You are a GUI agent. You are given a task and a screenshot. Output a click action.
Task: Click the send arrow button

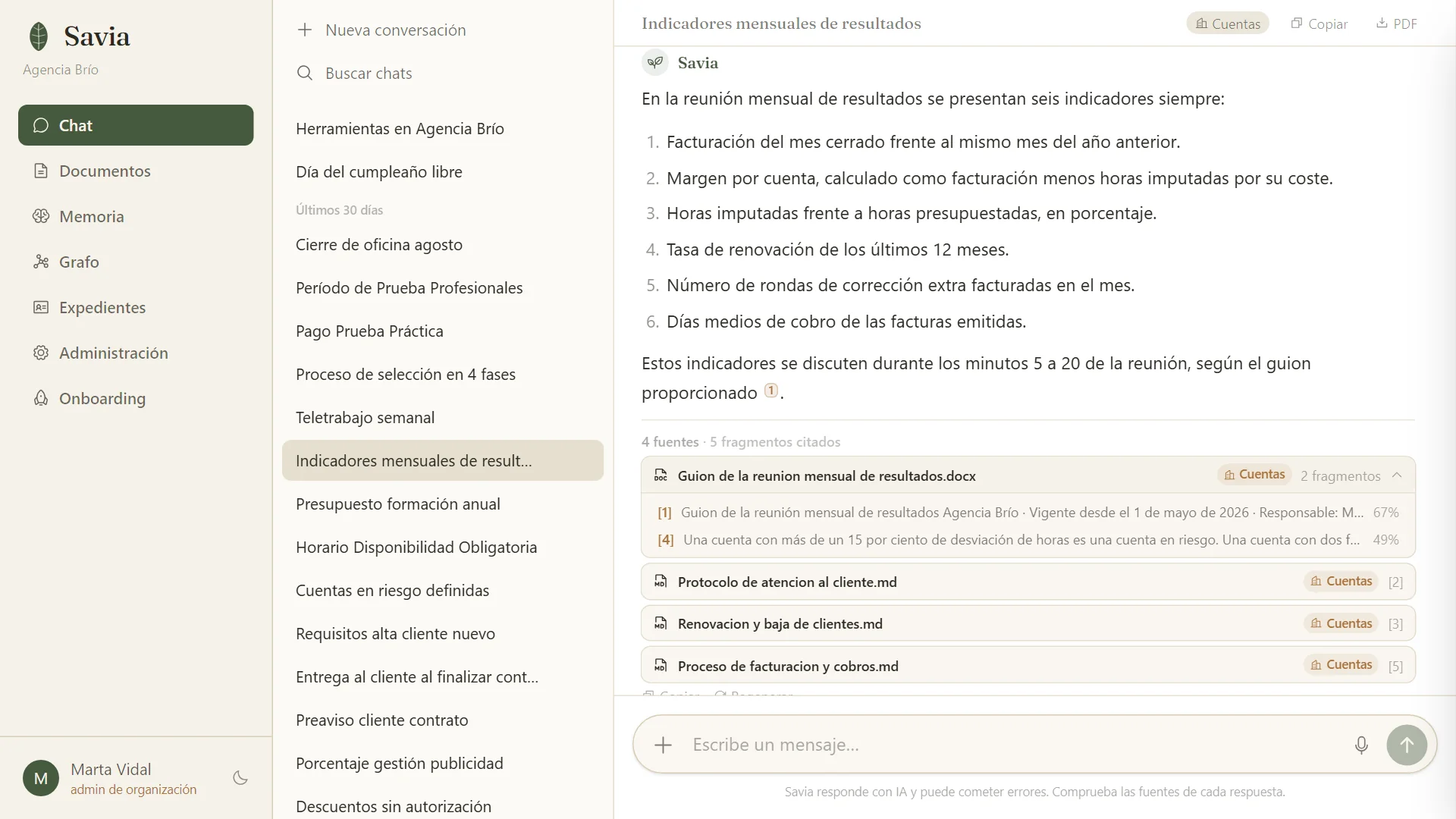[1407, 745]
